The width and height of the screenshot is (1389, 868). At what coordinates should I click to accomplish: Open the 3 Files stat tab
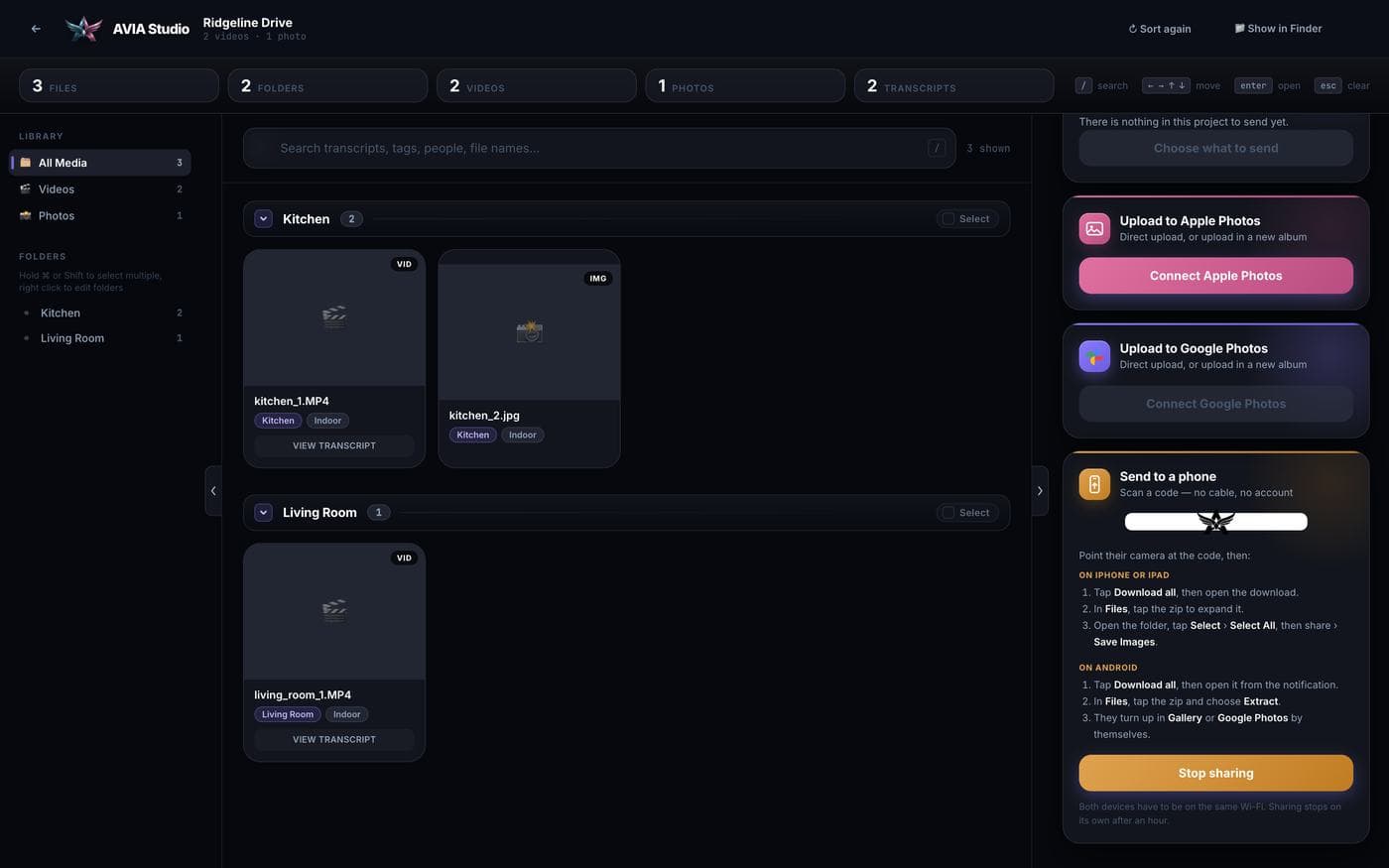[119, 85]
